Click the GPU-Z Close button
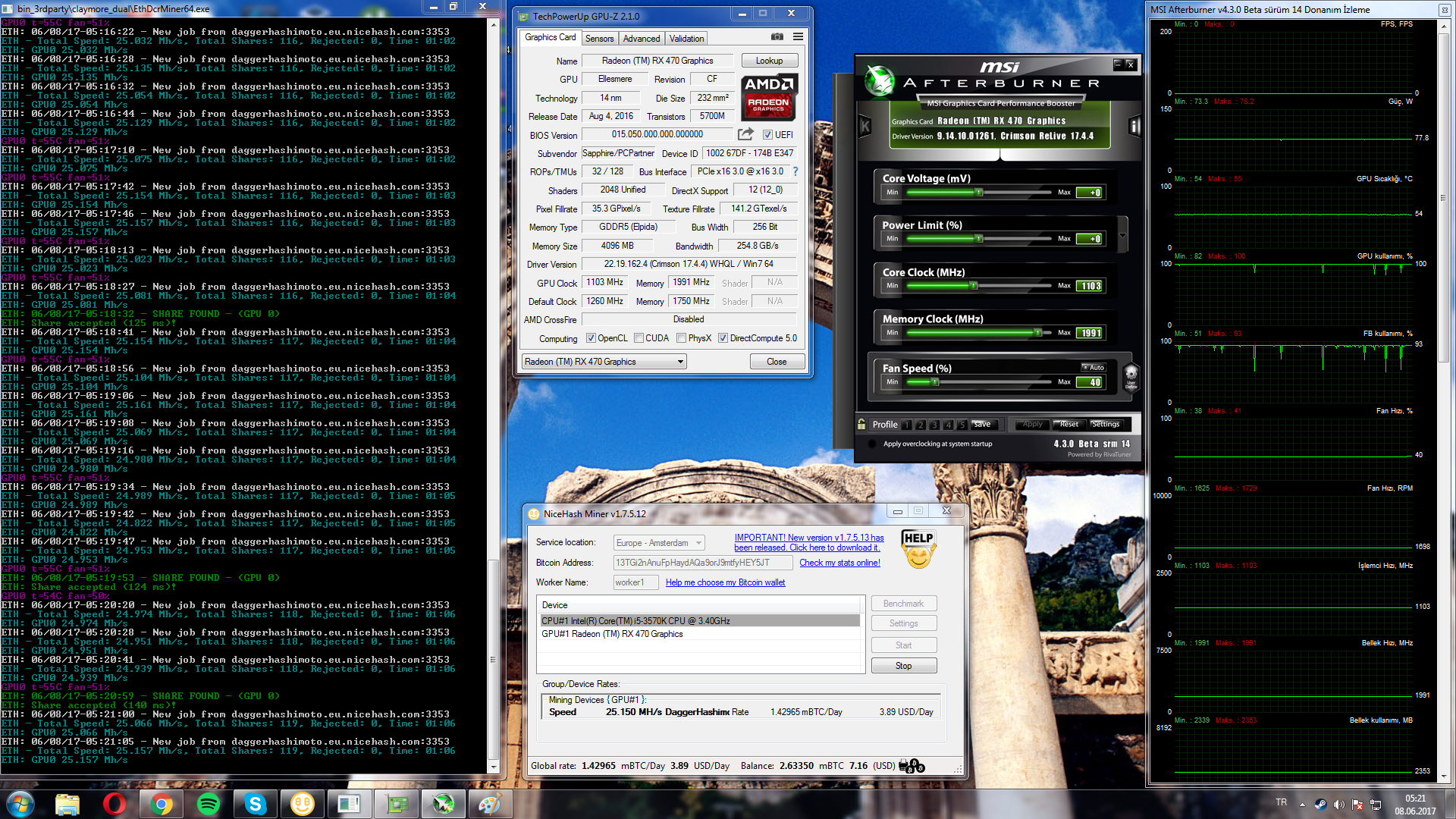This screenshot has width=1456, height=819. click(777, 362)
